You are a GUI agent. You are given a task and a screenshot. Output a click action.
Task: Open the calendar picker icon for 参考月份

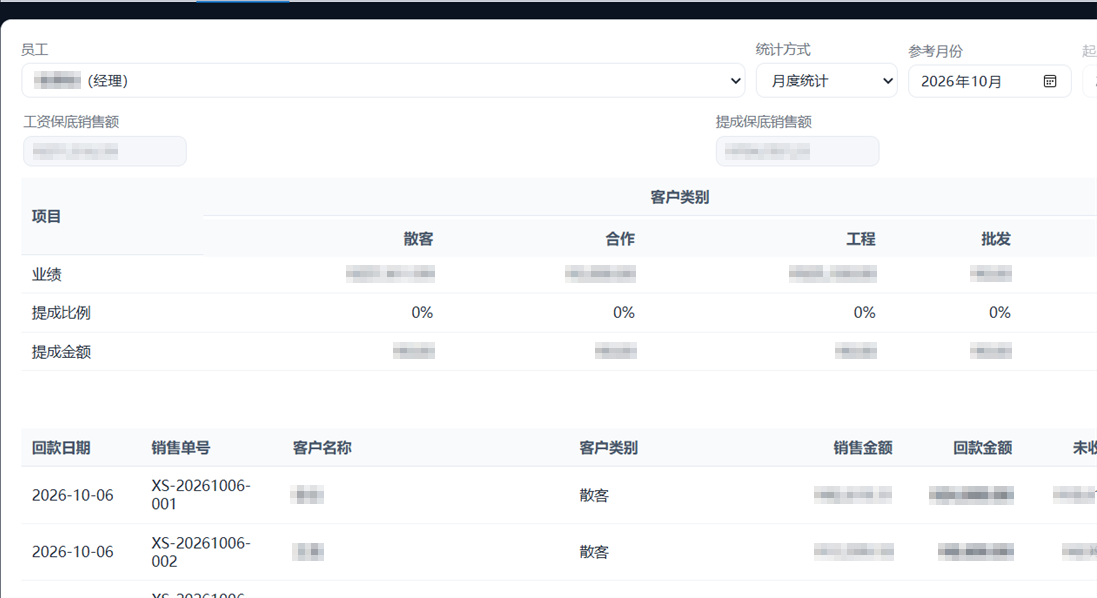tap(1049, 81)
